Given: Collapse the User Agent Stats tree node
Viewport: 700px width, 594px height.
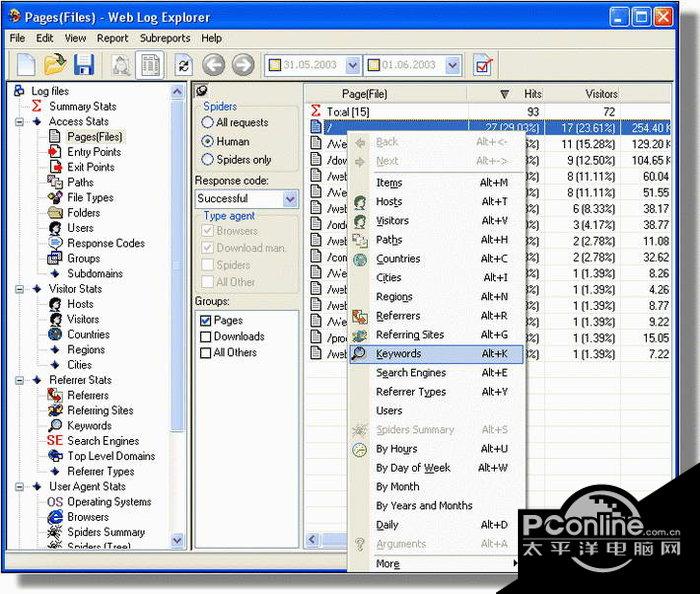Looking at the screenshot, I should click(x=19, y=486).
